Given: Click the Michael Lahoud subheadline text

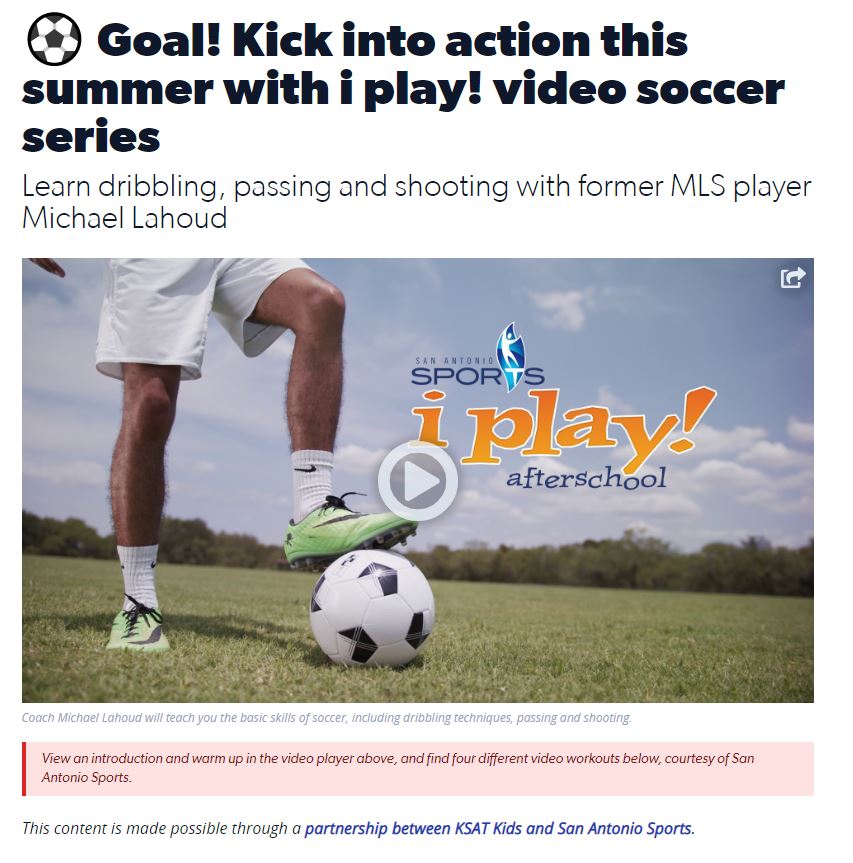Looking at the screenshot, I should tap(417, 201).
